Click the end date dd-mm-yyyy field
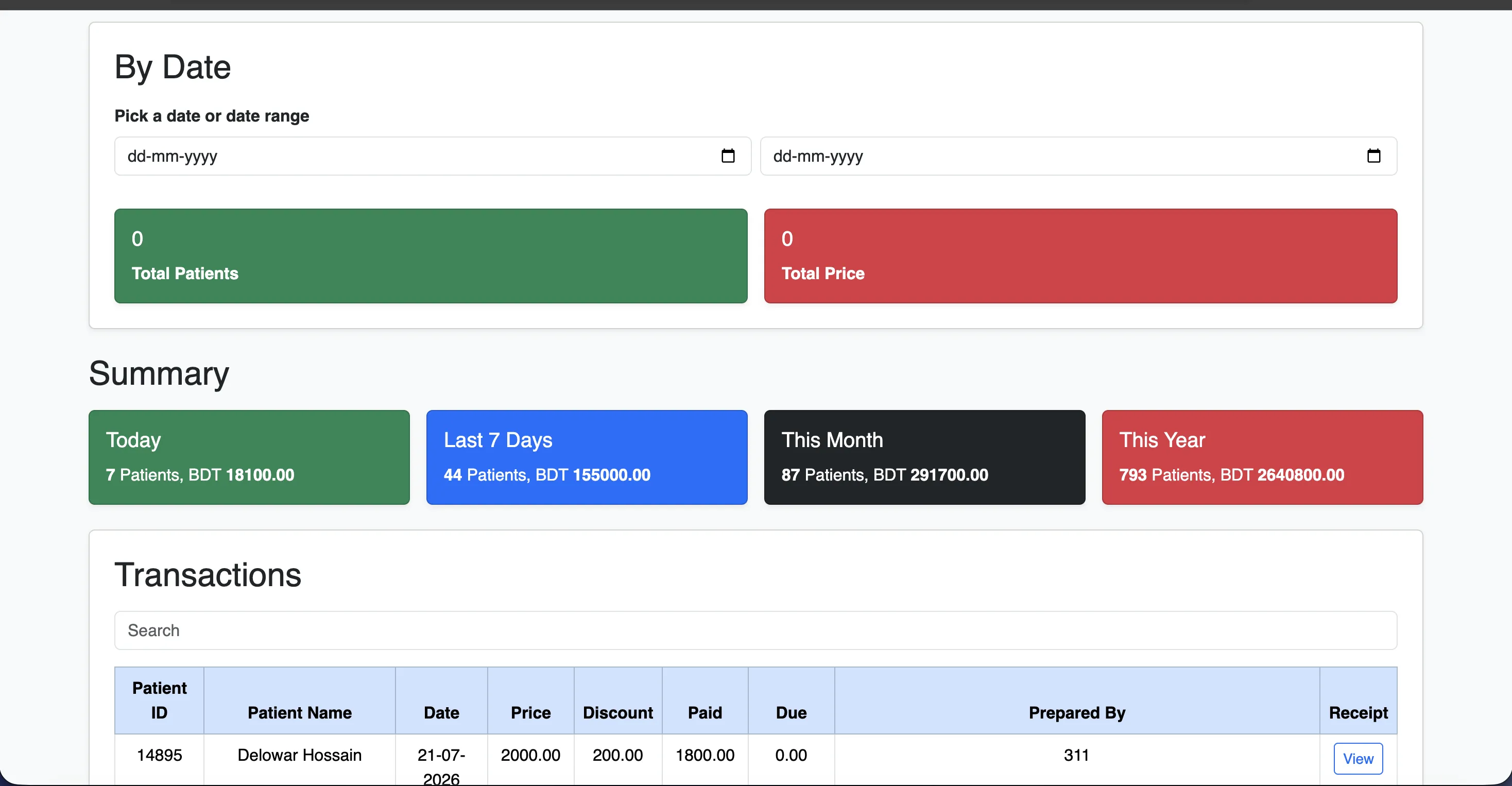1512x786 pixels. point(1078,156)
